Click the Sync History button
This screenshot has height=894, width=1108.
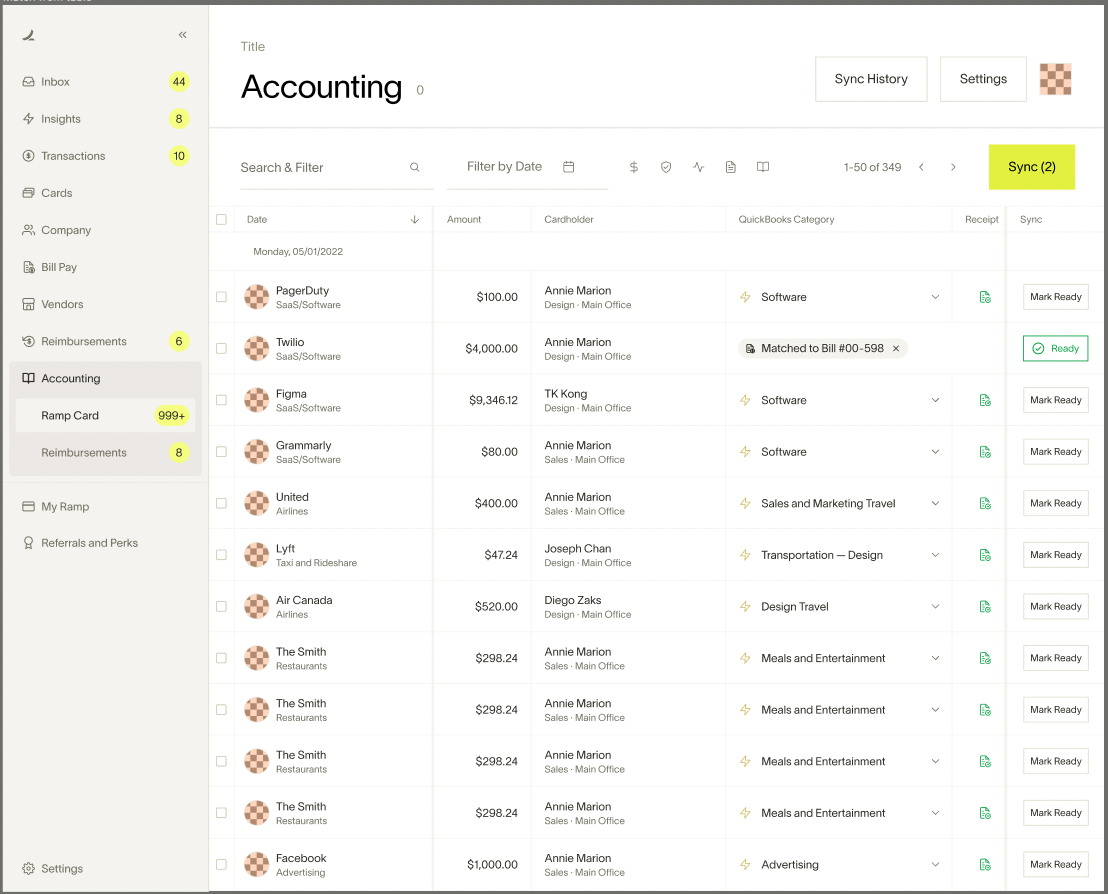(871, 79)
